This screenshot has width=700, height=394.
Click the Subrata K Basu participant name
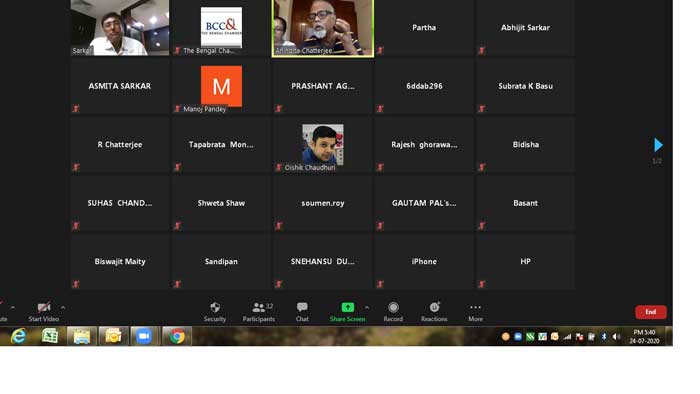pyautogui.click(x=525, y=86)
